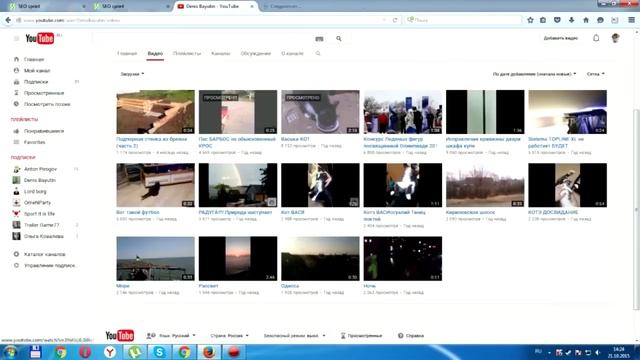Open the Язык: Русский language dropdown
640x360 pixels.
(x=171, y=336)
